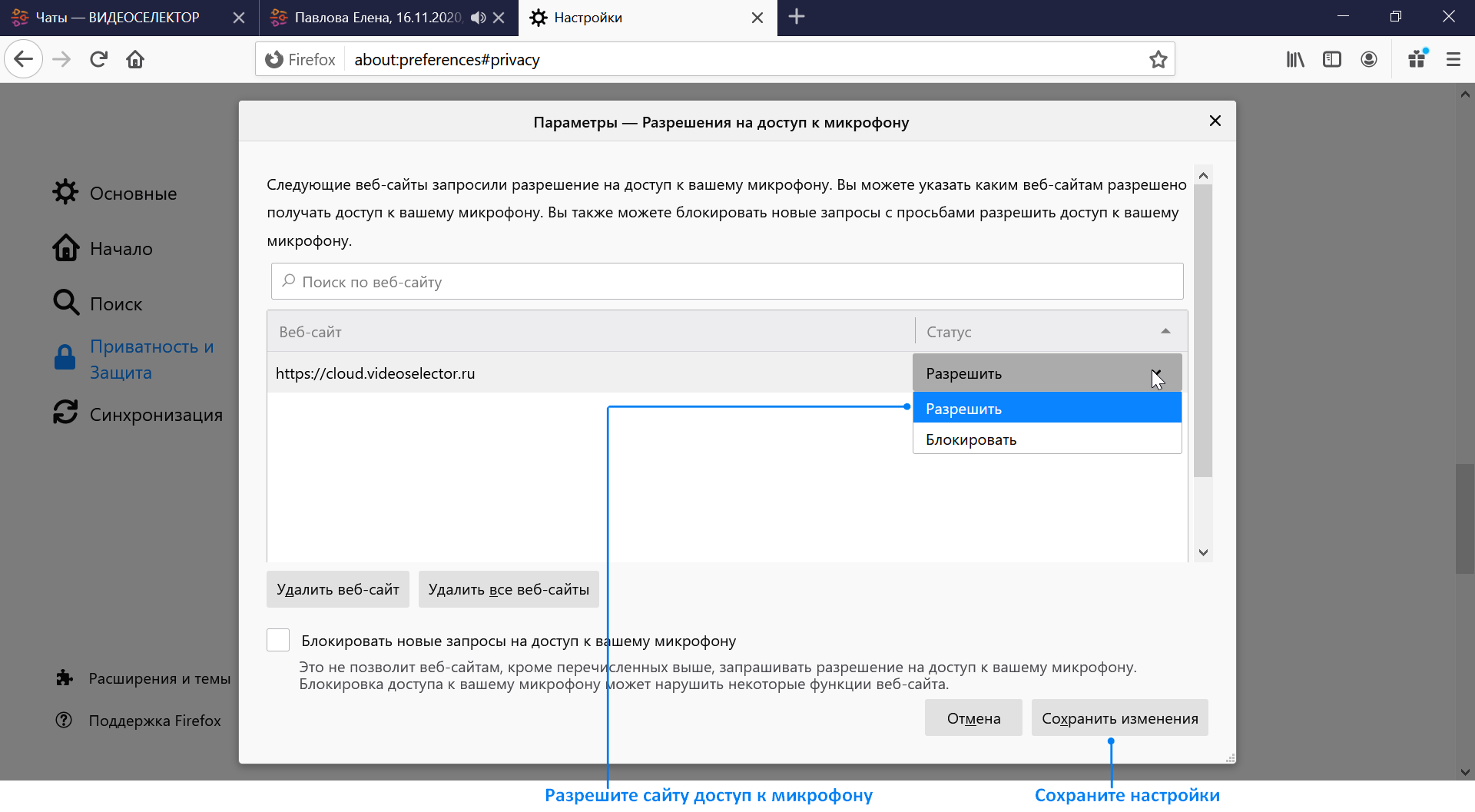Close the Чаты — ВИДЕОСЕЛЕКТОР tab
This screenshot has width=1475, height=812.
coord(239,18)
